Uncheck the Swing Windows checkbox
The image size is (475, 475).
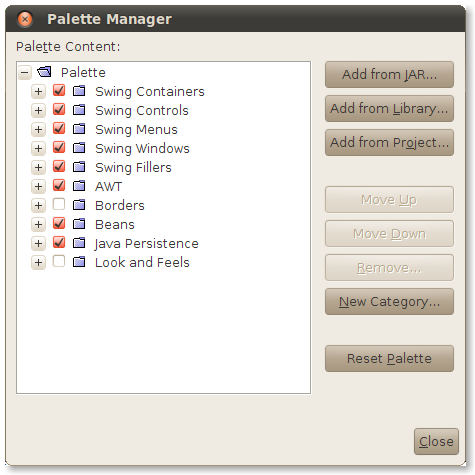pos(59,147)
